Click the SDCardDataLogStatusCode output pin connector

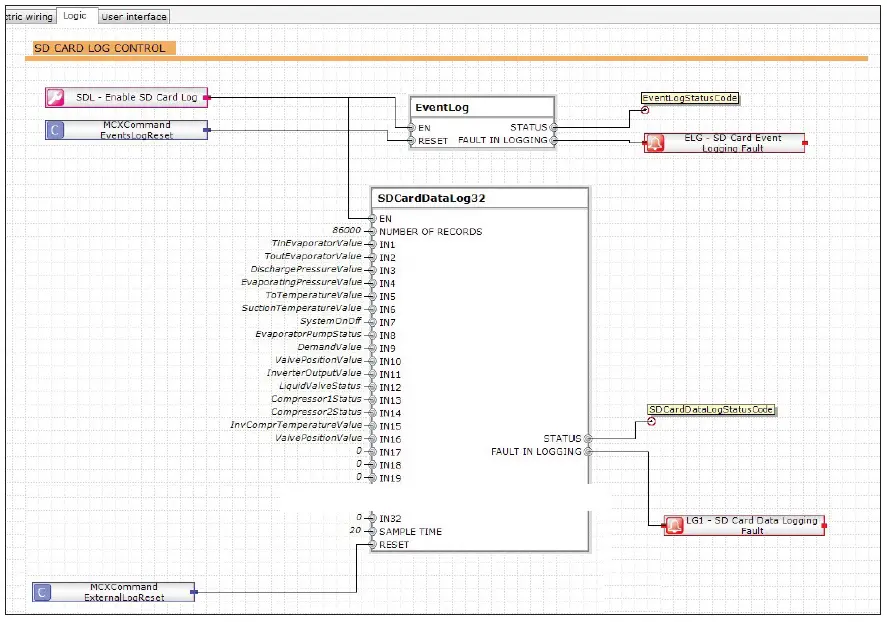(652, 422)
